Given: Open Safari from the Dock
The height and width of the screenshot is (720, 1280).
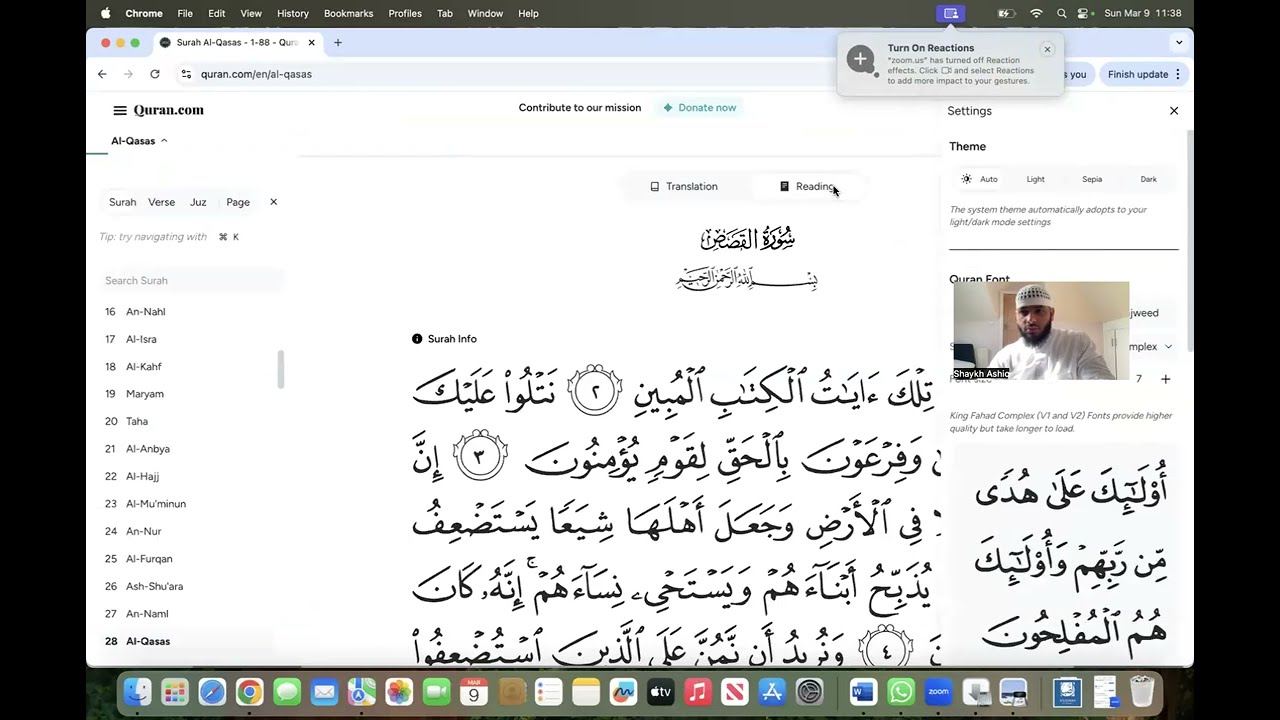Looking at the screenshot, I should (212, 692).
